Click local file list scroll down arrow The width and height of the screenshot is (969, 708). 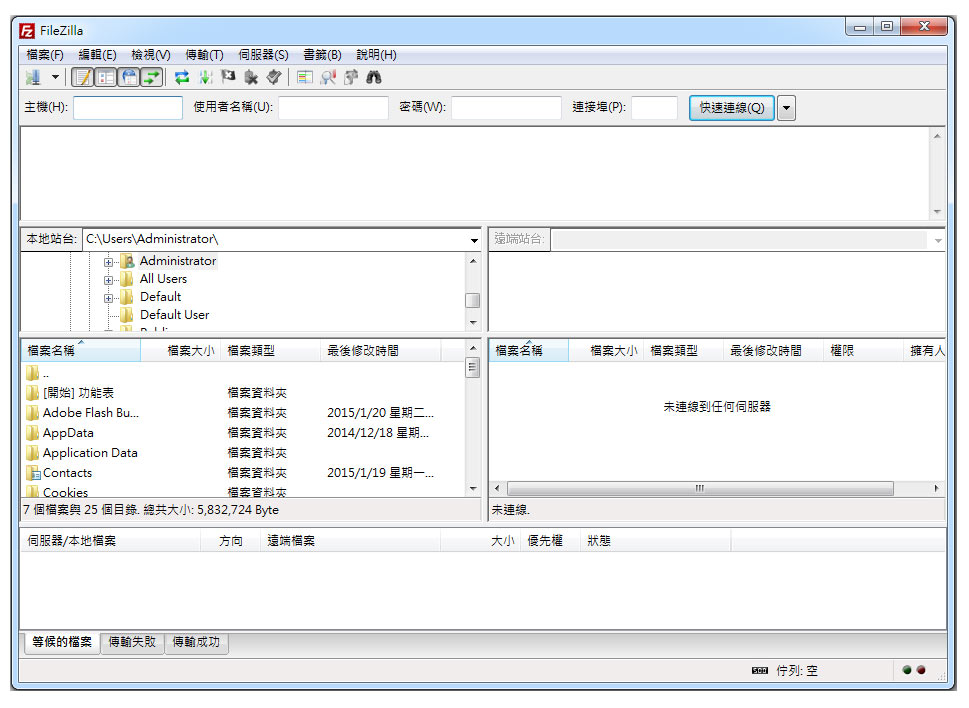(473, 488)
